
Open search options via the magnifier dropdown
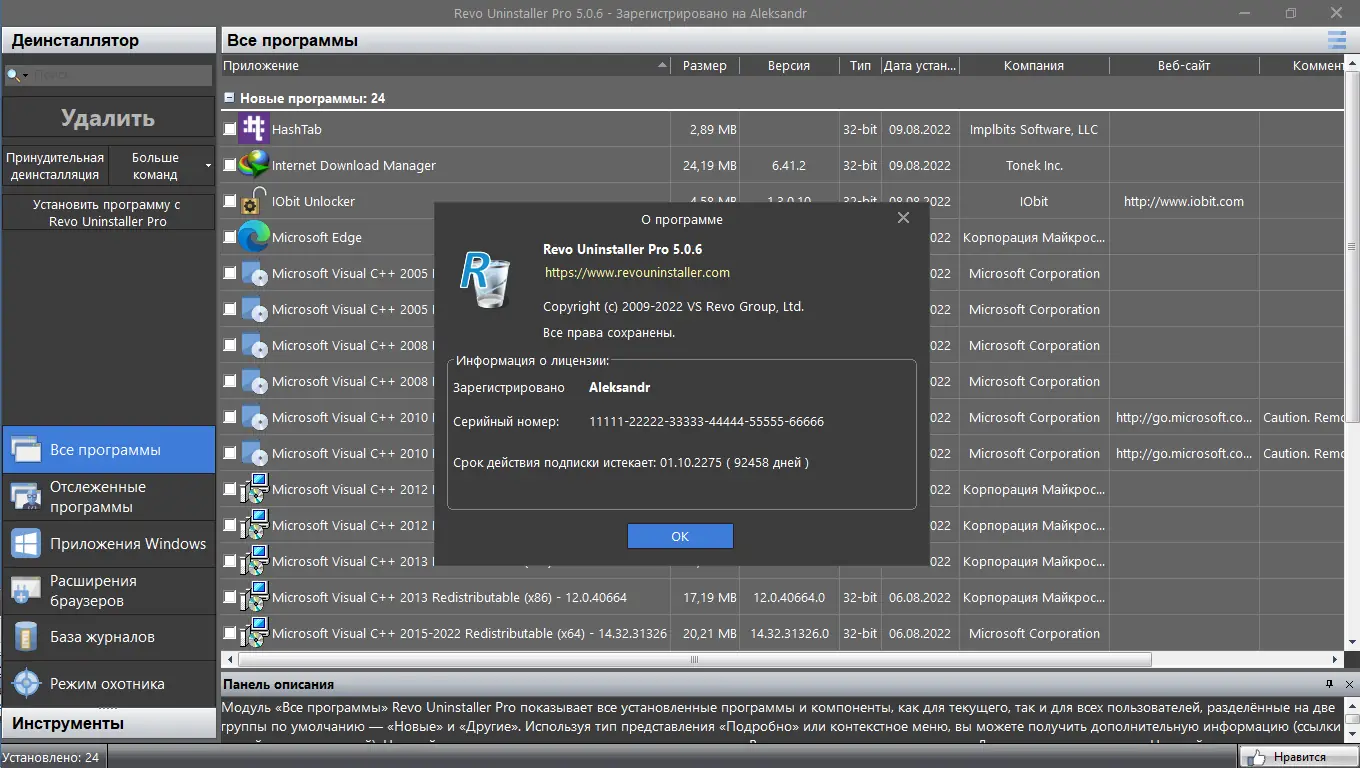[17, 75]
